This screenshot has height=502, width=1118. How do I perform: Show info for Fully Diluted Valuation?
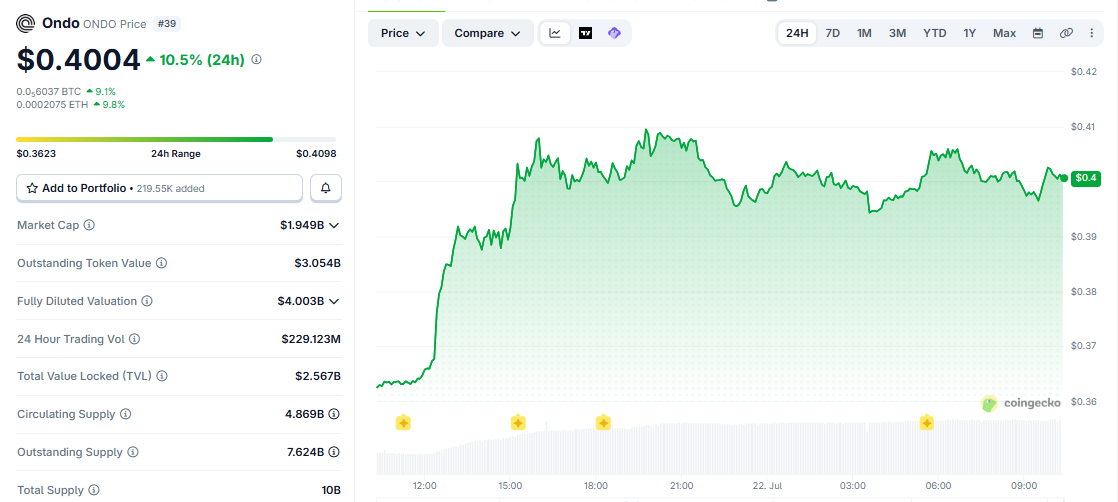coord(147,301)
